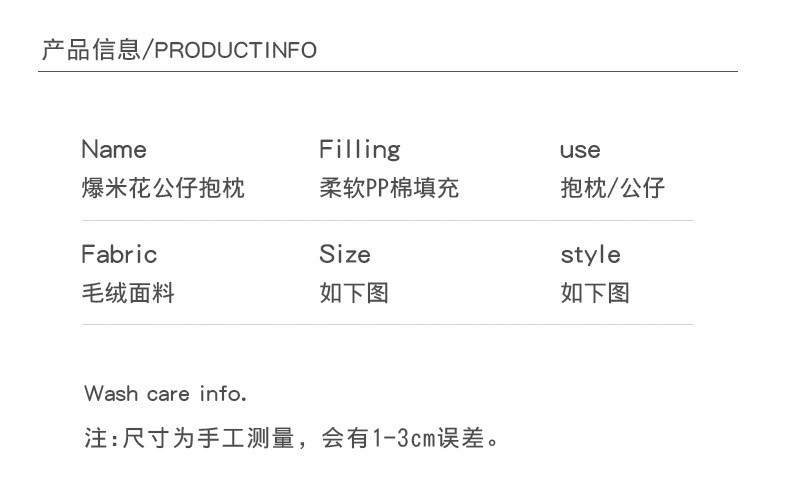Click the Wash care info. text

165,393
